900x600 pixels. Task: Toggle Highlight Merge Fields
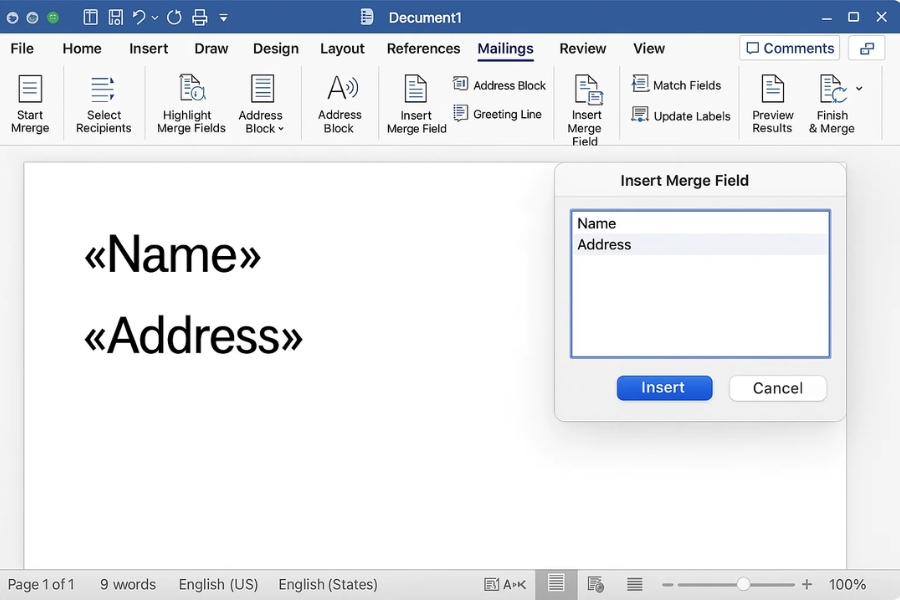coord(189,103)
